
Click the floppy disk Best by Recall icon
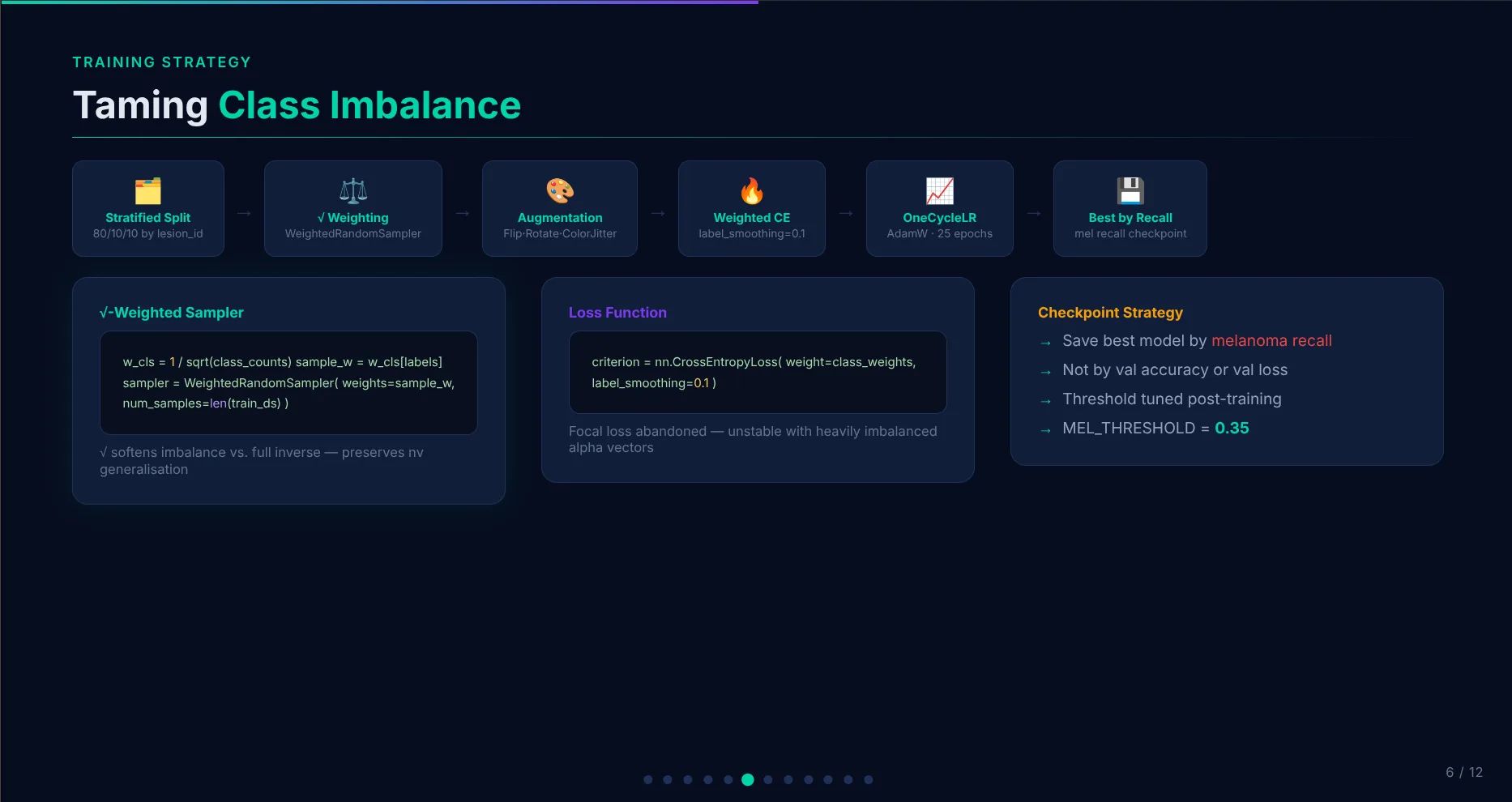pyautogui.click(x=1130, y=191)
